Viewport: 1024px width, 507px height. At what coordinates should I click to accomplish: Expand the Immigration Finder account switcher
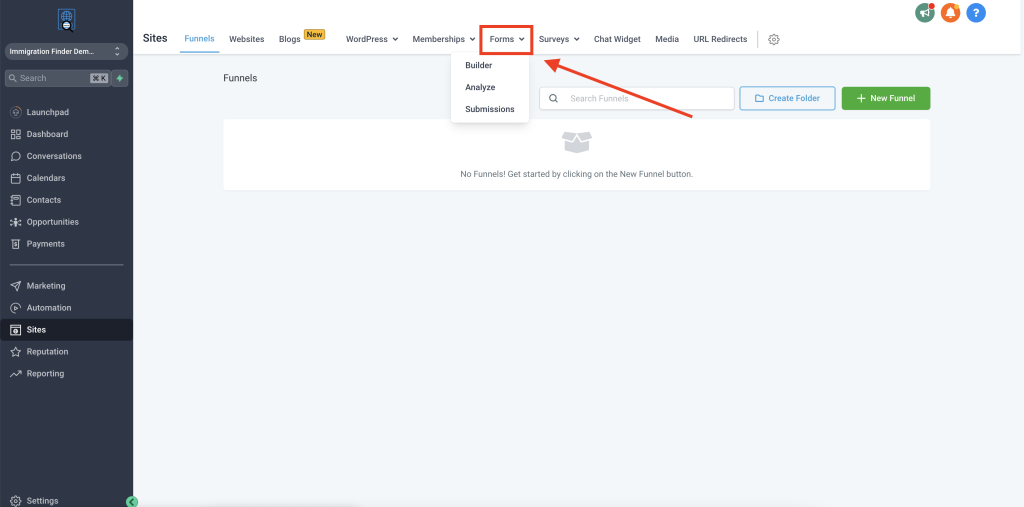[66, 51]
